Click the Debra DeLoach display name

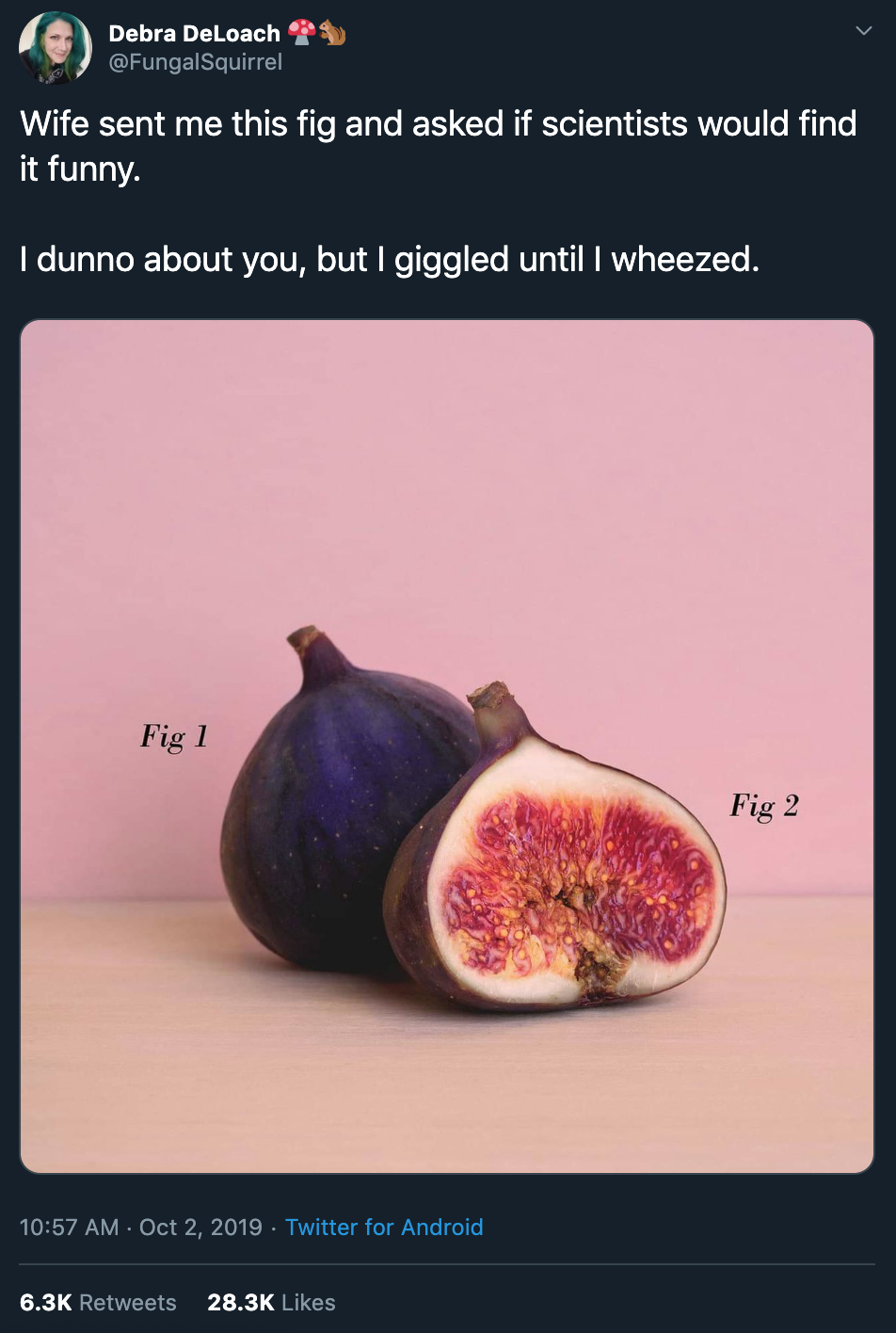(195, 34)
